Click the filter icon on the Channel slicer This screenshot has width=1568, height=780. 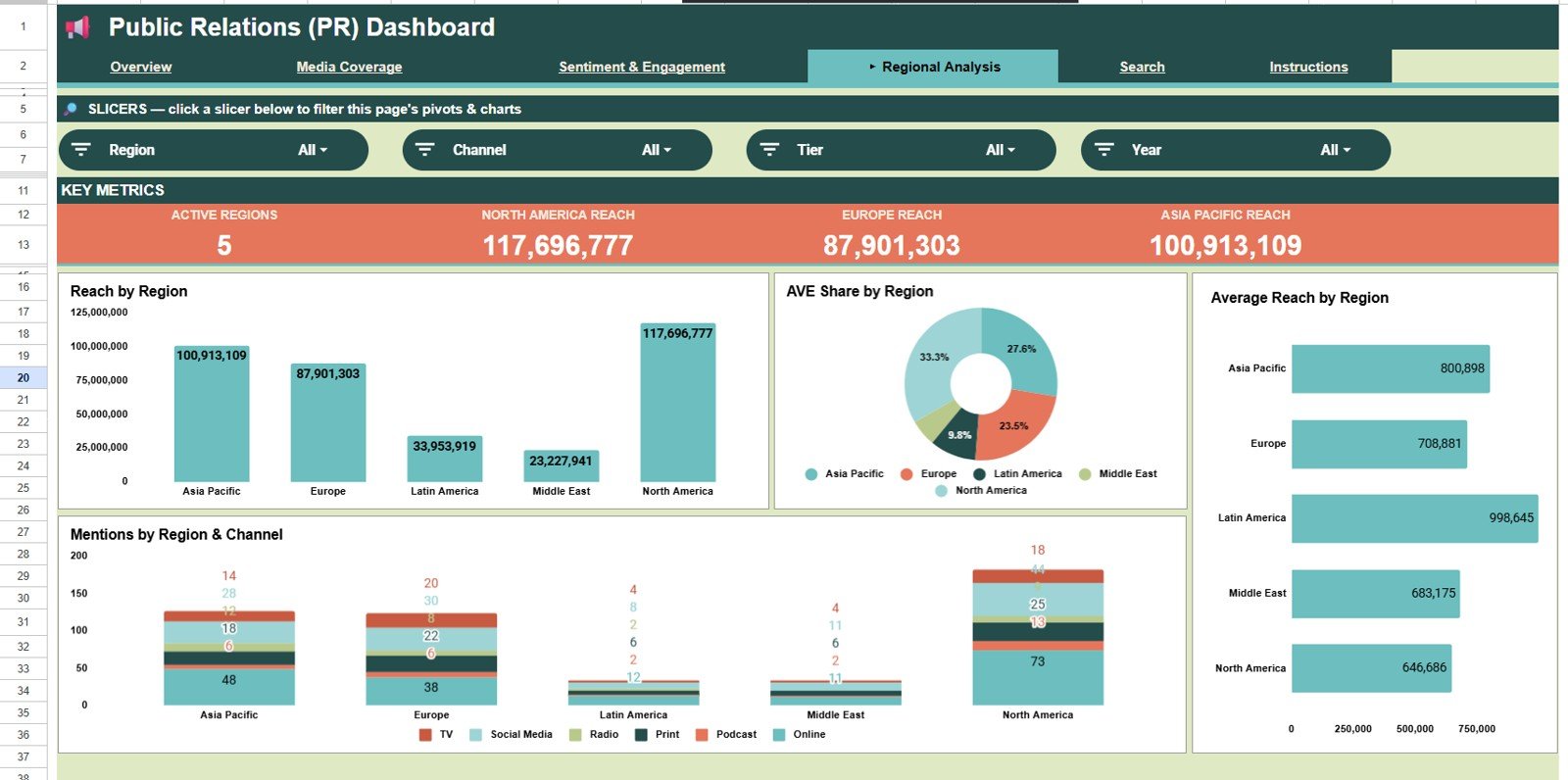pyautogui.click(x=424, y=150)
